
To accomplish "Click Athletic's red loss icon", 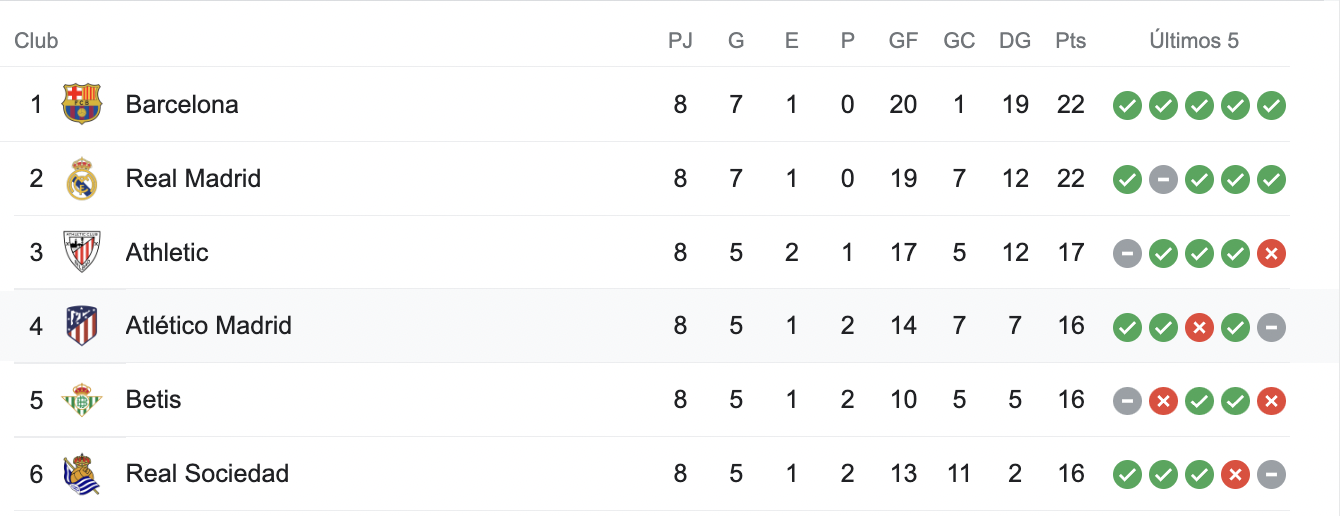I will [1271, 253].
